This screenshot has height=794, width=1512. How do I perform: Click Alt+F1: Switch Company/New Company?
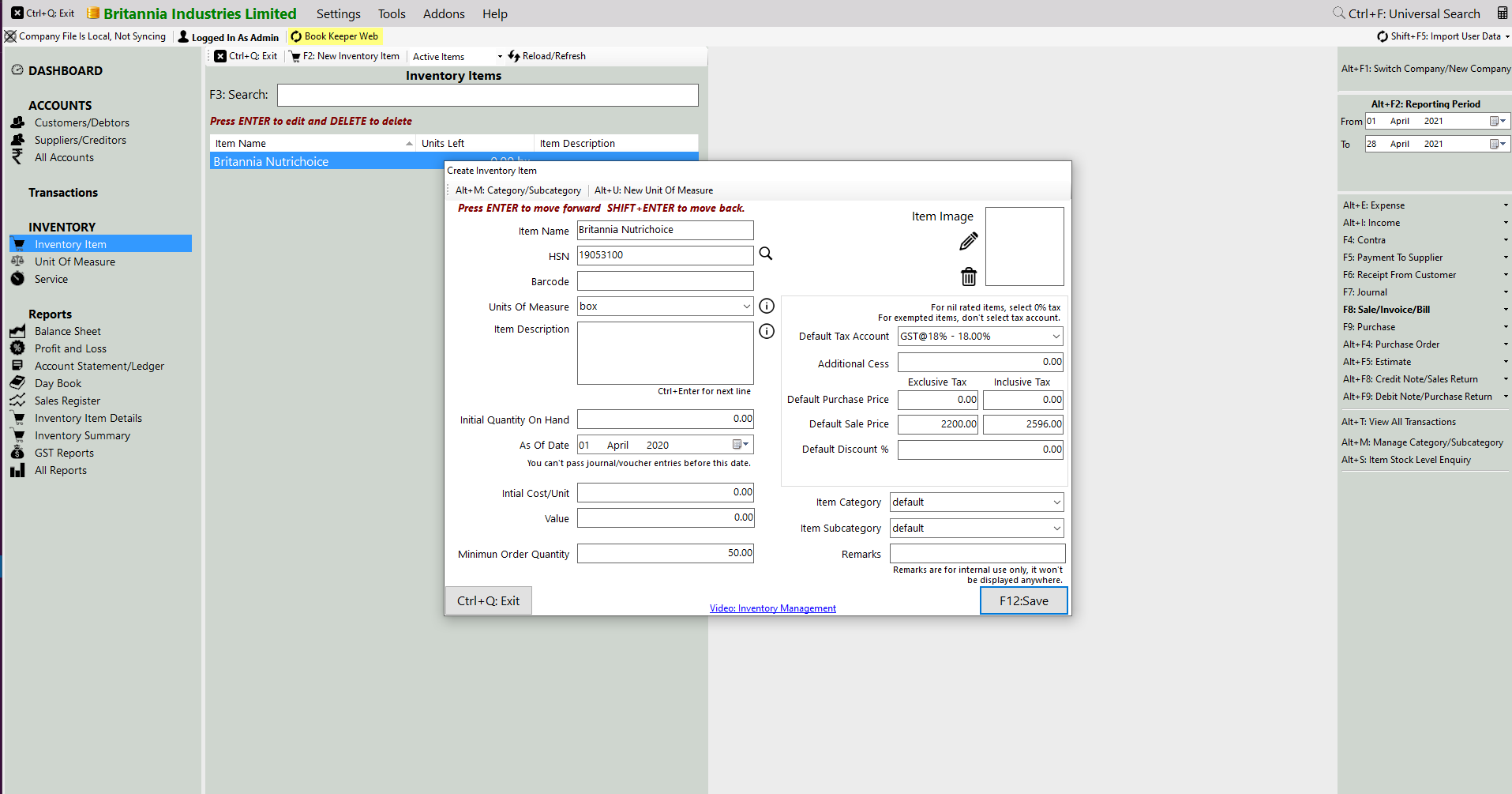[x=1426, y=69]
